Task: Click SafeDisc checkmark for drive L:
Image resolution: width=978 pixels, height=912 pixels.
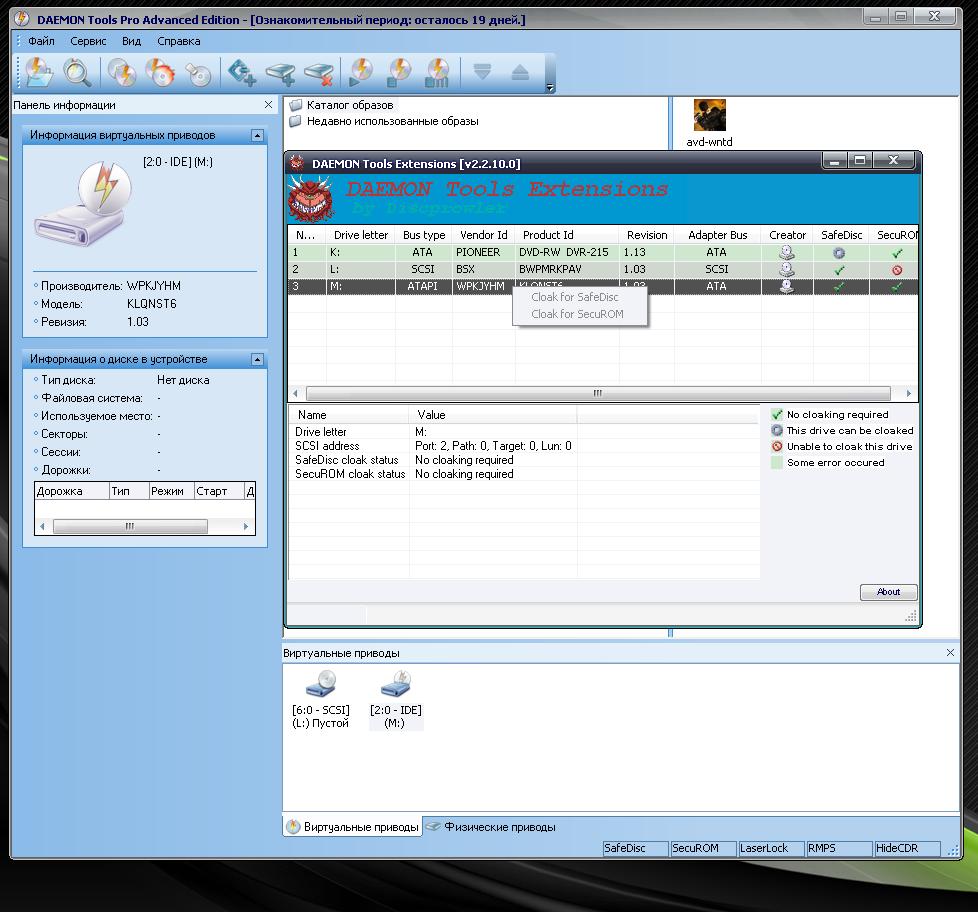Action: (x=840, y=270)
